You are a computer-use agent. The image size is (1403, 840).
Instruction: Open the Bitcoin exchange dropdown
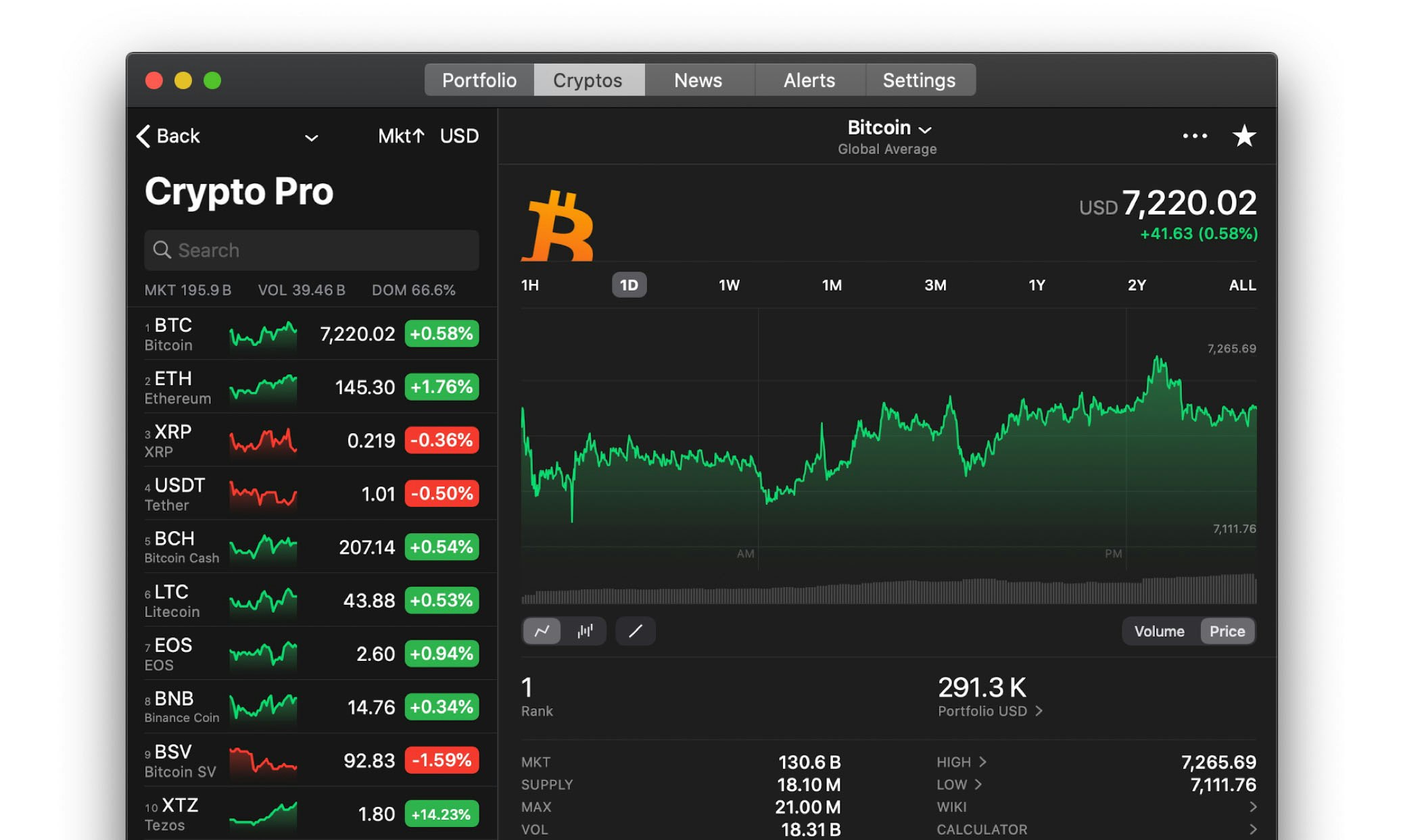pyautogui.click(x=926, y=128)
